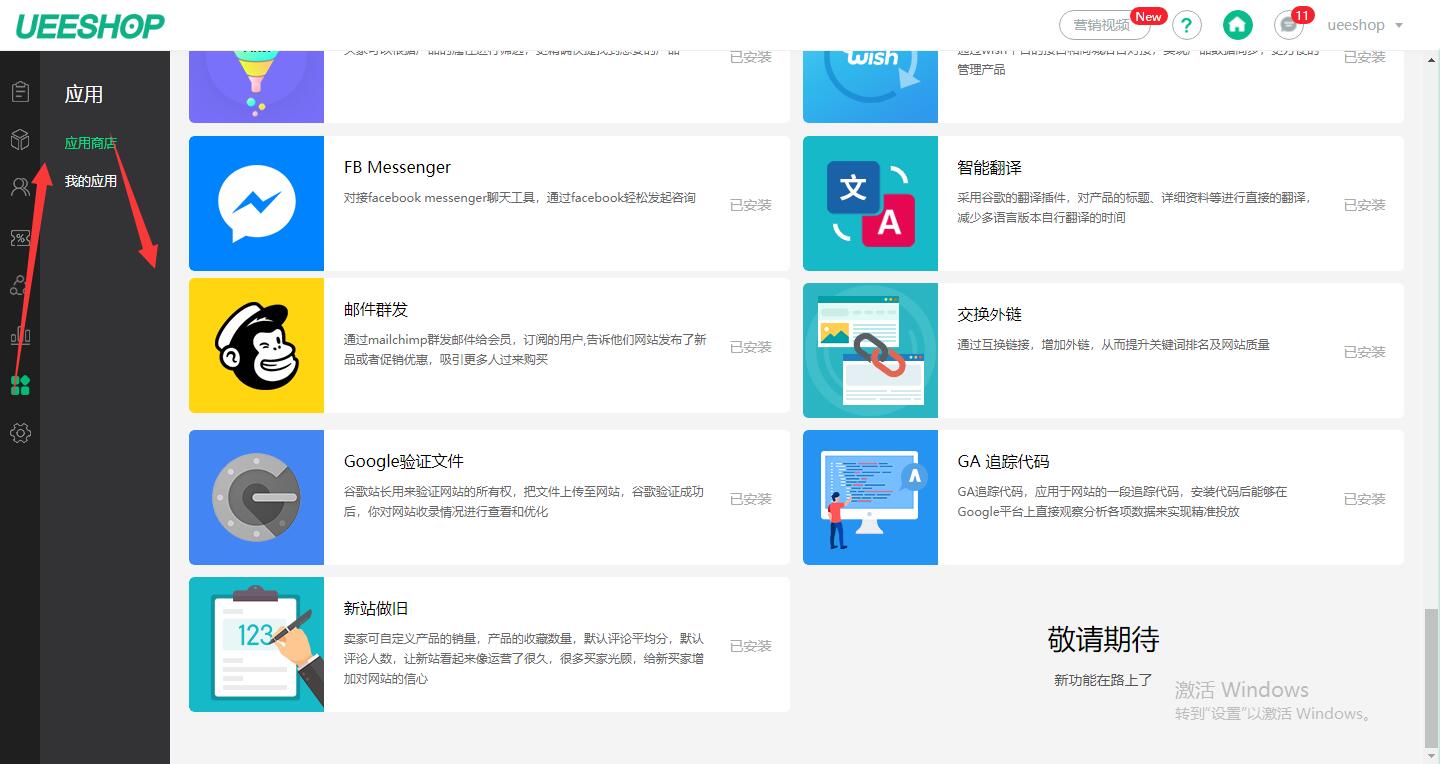Open the orders clipboard icon in sidebar
Viewport: 1440px width, 764px height.
pyautogui.click(x=20, y=92)
